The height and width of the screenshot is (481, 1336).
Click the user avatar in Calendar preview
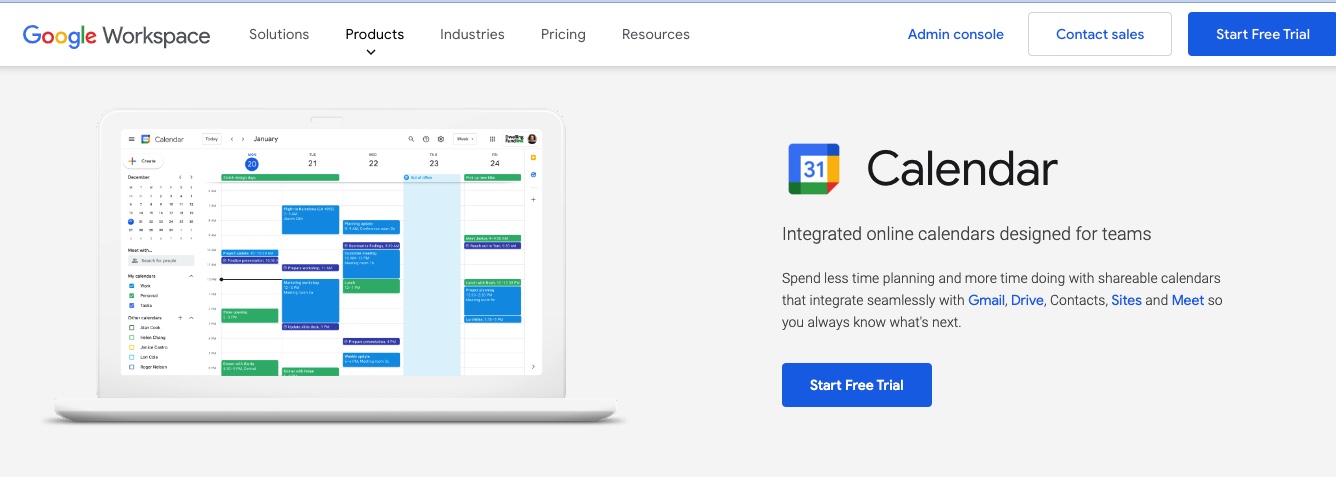tap(532, 139)
